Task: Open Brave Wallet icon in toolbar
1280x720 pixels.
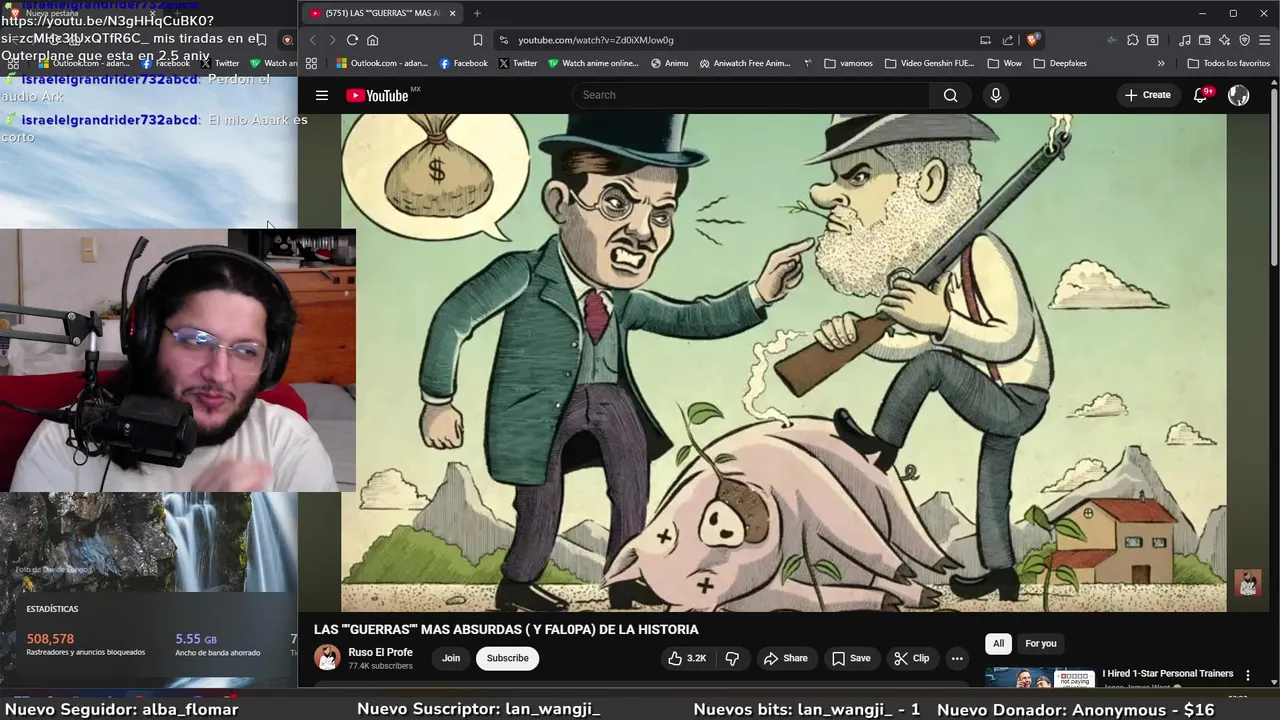Action: pyautogui.click(x=1204, y=40)
